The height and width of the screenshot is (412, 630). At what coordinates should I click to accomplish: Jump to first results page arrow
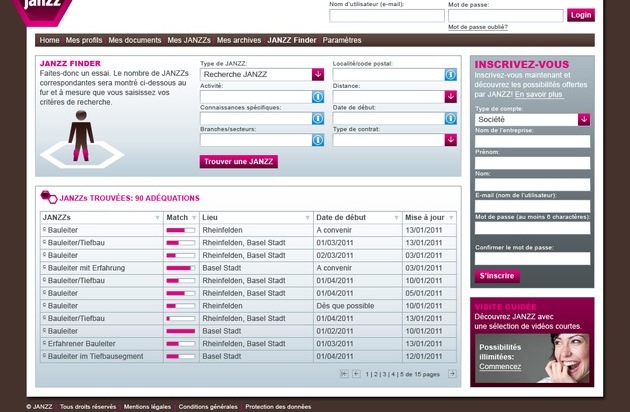coord(345,374)
